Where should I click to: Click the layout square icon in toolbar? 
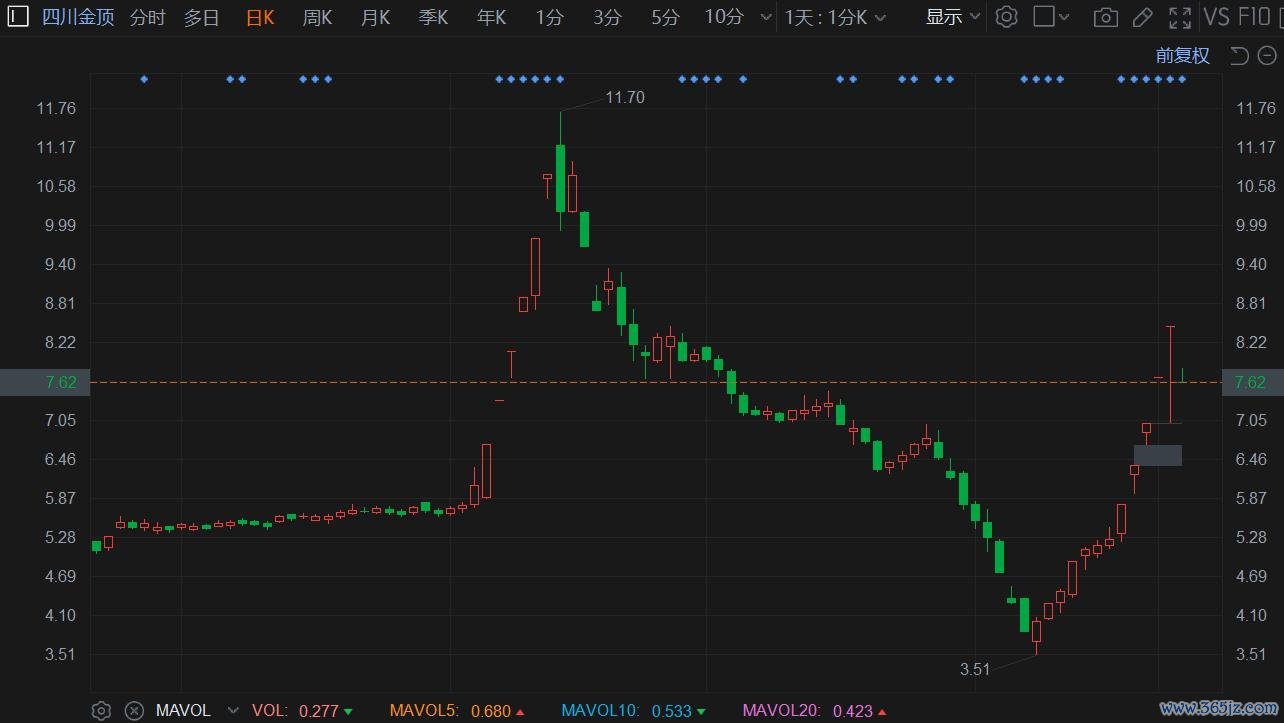[x=1043, y=17]
